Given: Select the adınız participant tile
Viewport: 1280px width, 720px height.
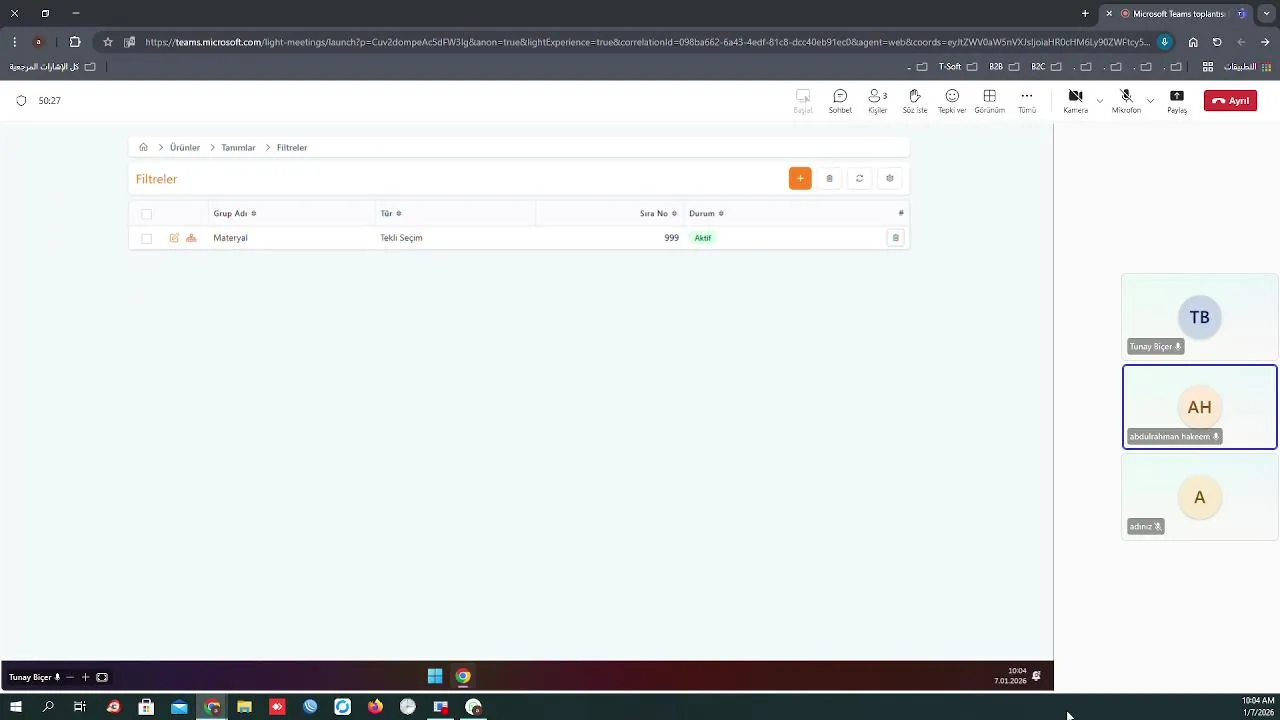Looking at the screenshot, I should 1200,497.
